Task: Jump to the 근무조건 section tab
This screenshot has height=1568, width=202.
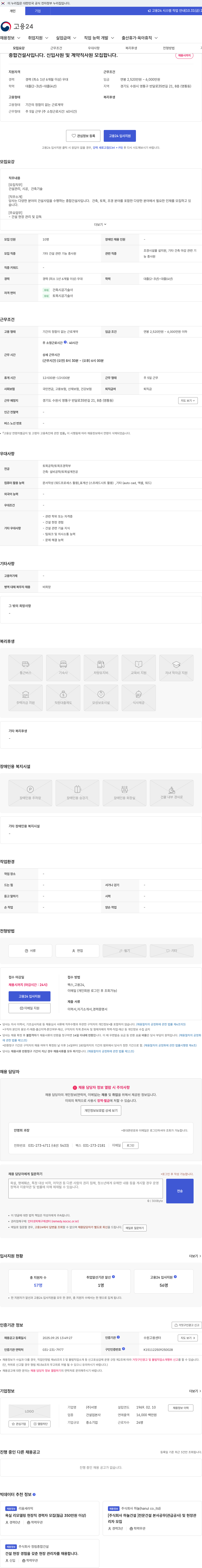Action: pyautogui.click(x=56, y=48)
